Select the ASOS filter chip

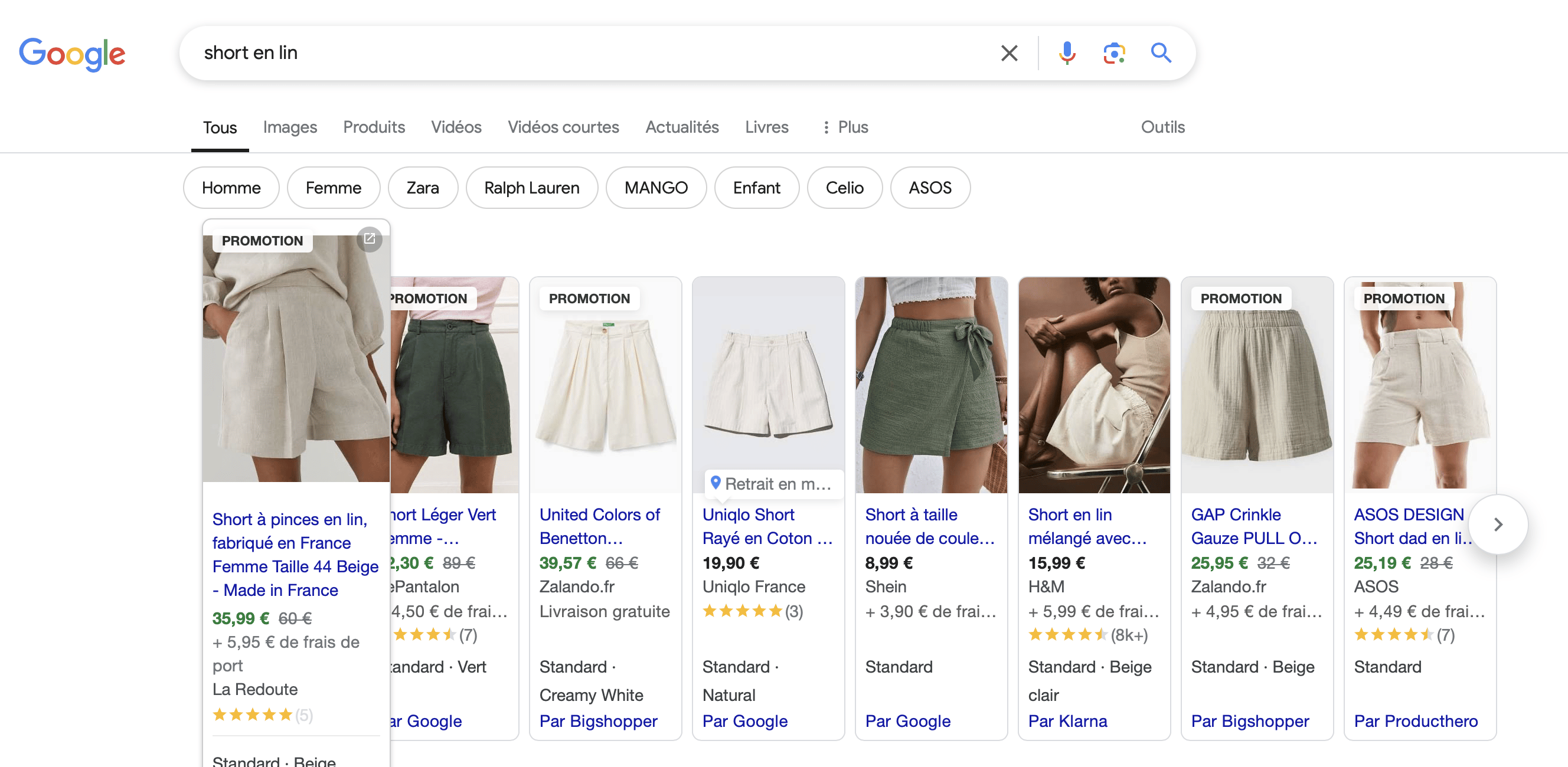[x=929, y=188]
